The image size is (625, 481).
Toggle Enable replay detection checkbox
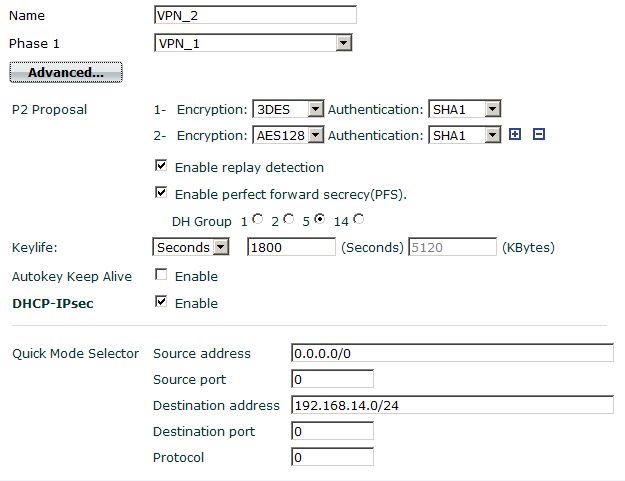(x=161, y=167)
